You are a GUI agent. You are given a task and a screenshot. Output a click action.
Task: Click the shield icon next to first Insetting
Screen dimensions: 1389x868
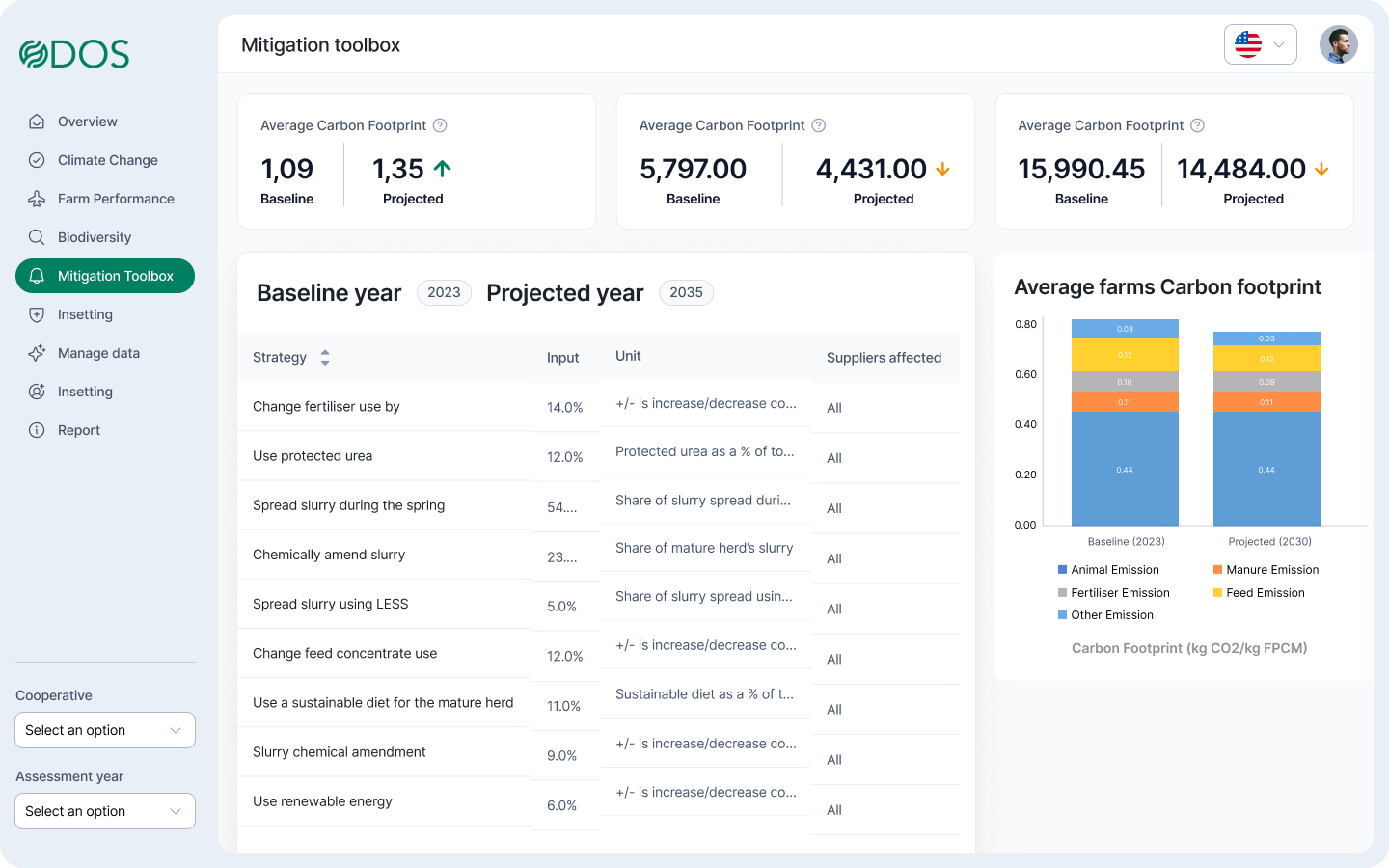pyautogui.click(x=37, y=314)
